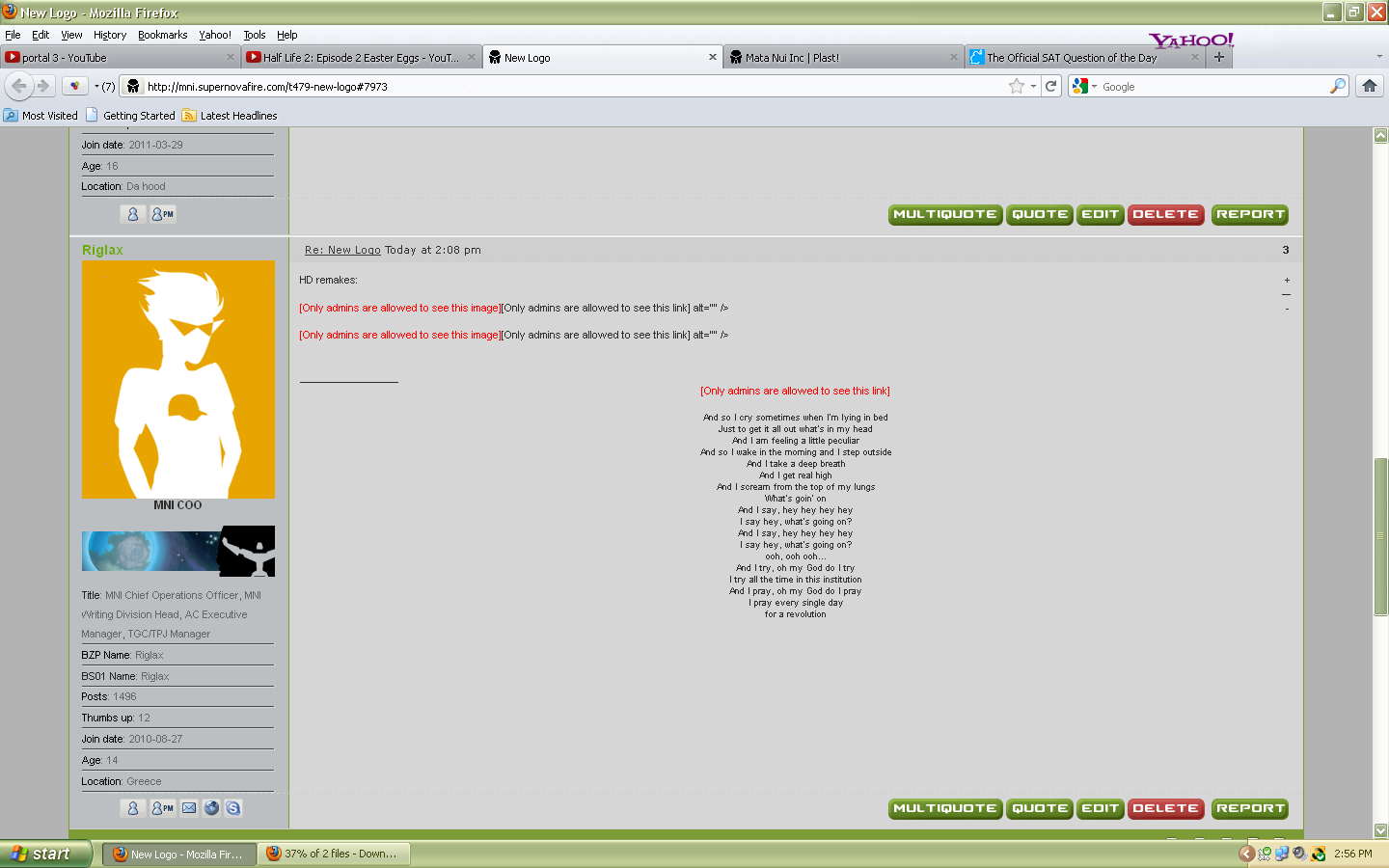This screenshot has width=1389, height=868.
Task: Open Riglax's profile icon
Action: tap(133, 808)
